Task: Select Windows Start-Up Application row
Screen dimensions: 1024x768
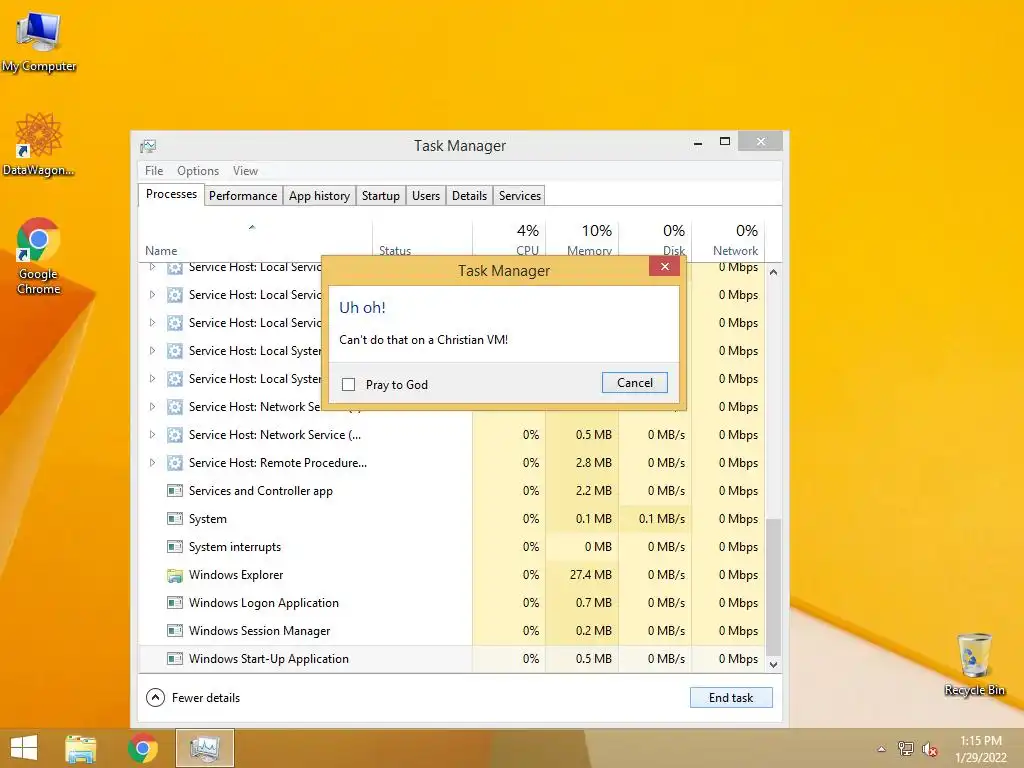Action: click(451, 659)
